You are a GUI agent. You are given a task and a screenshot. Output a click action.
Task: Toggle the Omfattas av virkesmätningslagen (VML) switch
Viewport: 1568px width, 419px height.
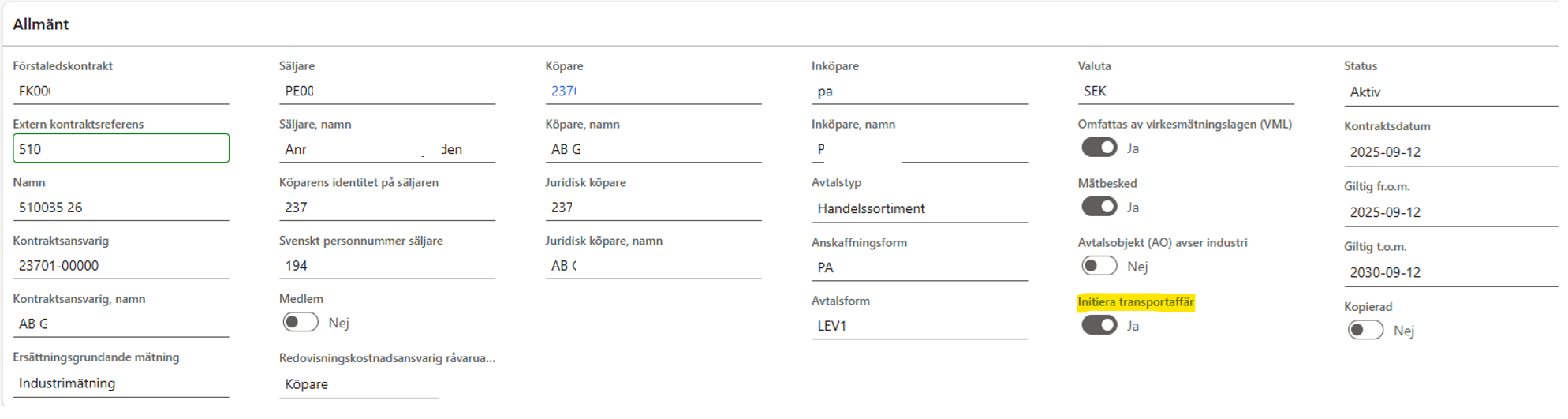(1099, 148)
